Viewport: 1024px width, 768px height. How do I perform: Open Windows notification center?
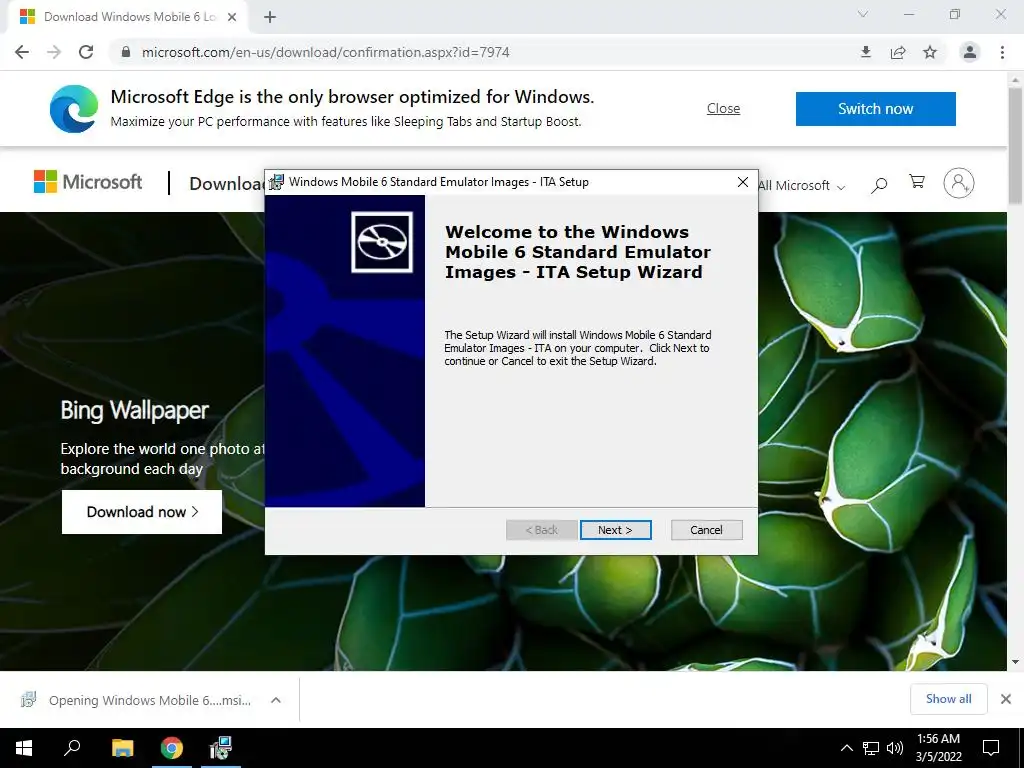pyautogui.click(x=991, y=748)
